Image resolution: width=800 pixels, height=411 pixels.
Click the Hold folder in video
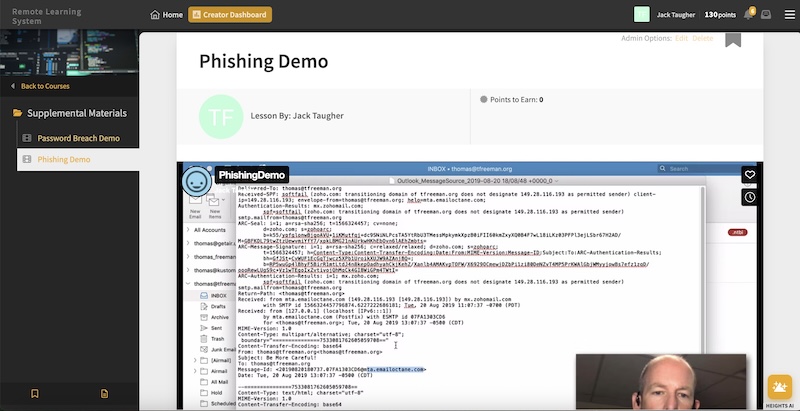[216, 393]
